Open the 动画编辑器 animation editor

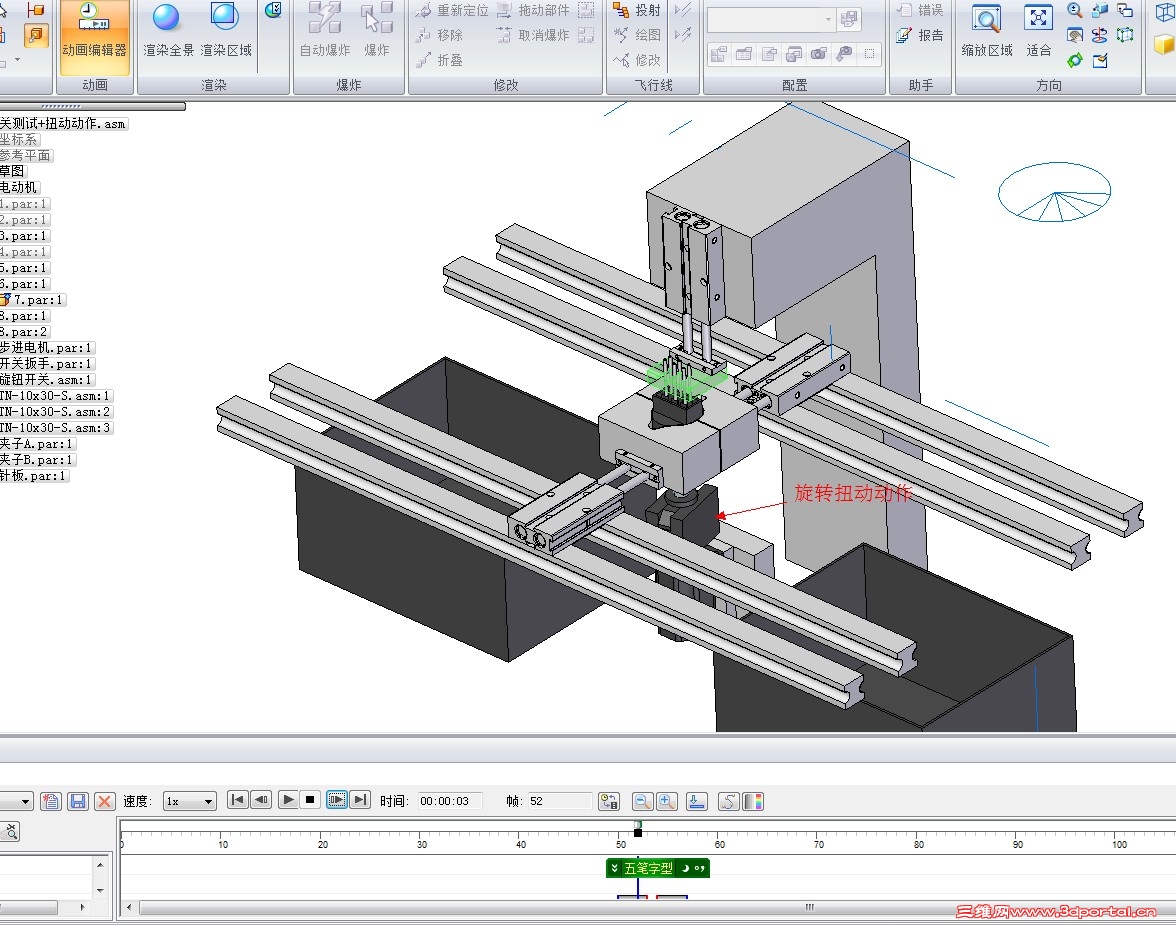click(94, 36)
